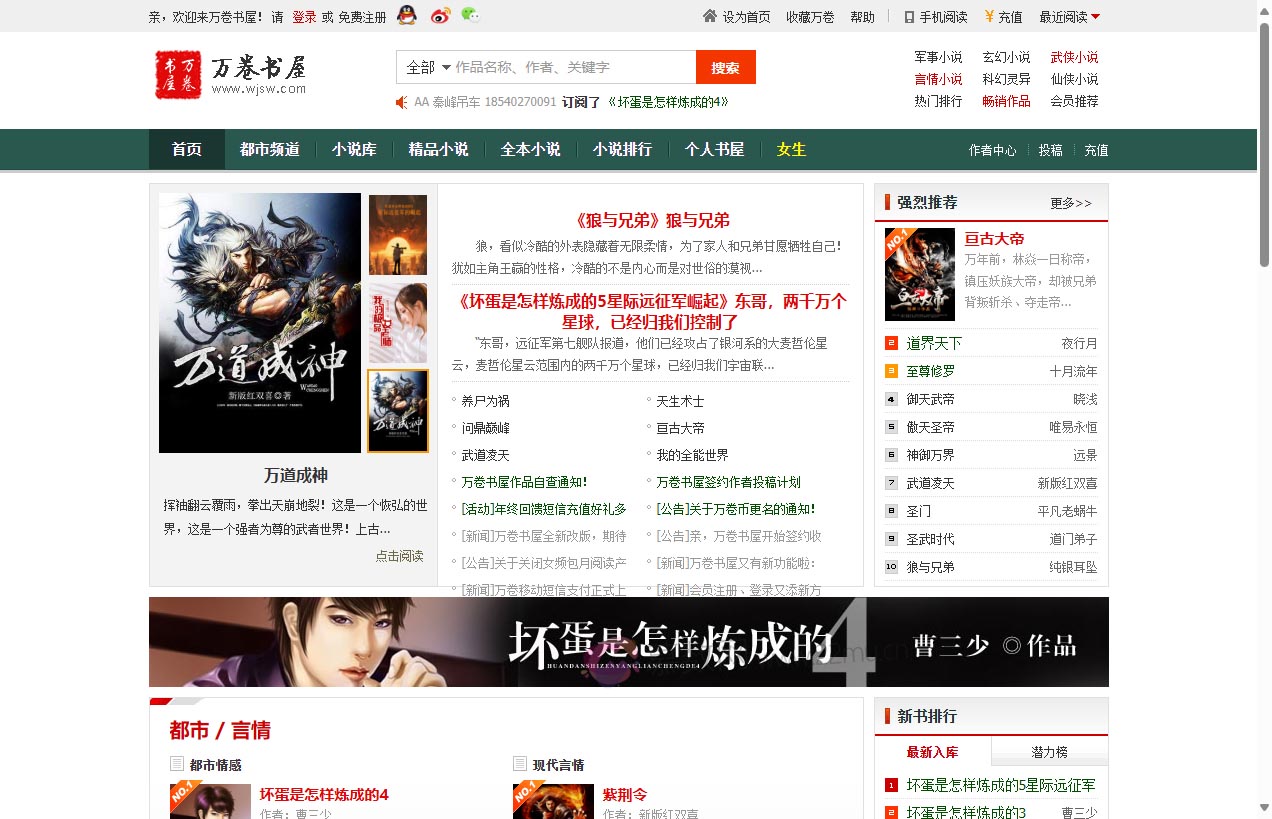Click the 万卷书屋 site logo
The image size is (1272, 819).
click(x=230, y=75)
